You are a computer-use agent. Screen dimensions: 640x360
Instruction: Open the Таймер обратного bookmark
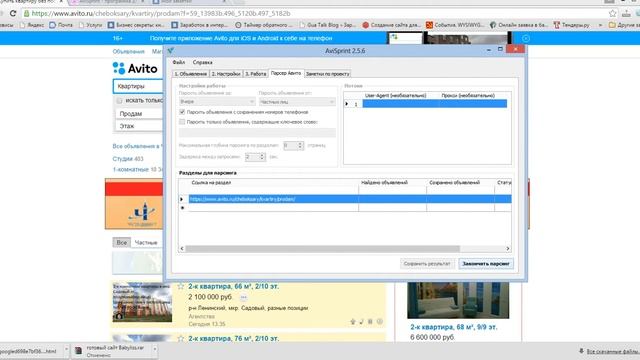pyautogui.click(x=264, y=25)
